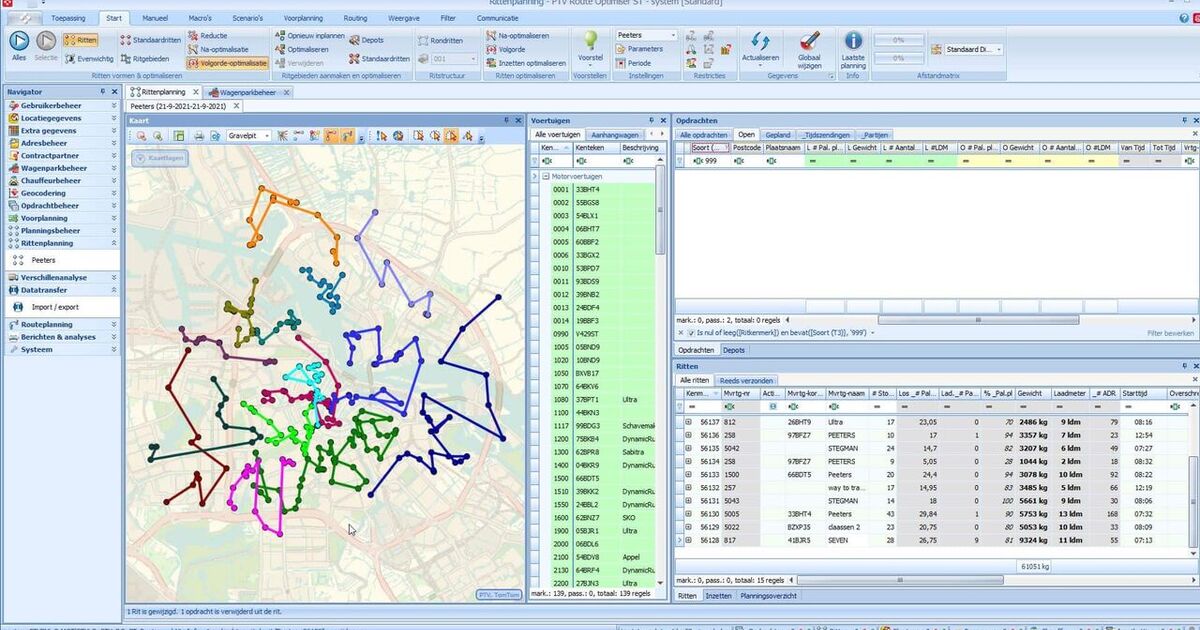
Task: Toggle the filter checkbox in Opdrachten footer
Action: [x=691, y=332]
